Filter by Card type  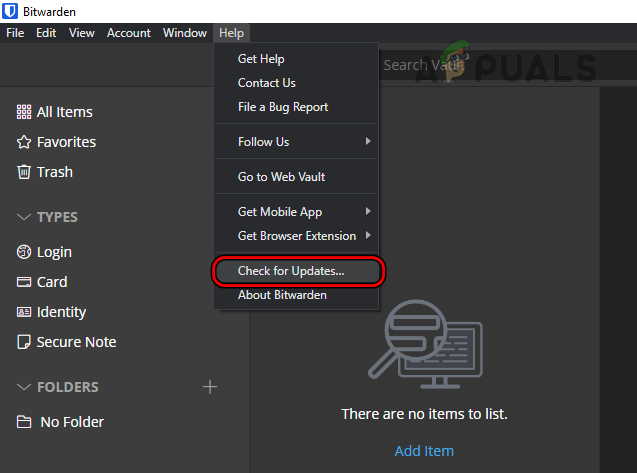[52, 282]
